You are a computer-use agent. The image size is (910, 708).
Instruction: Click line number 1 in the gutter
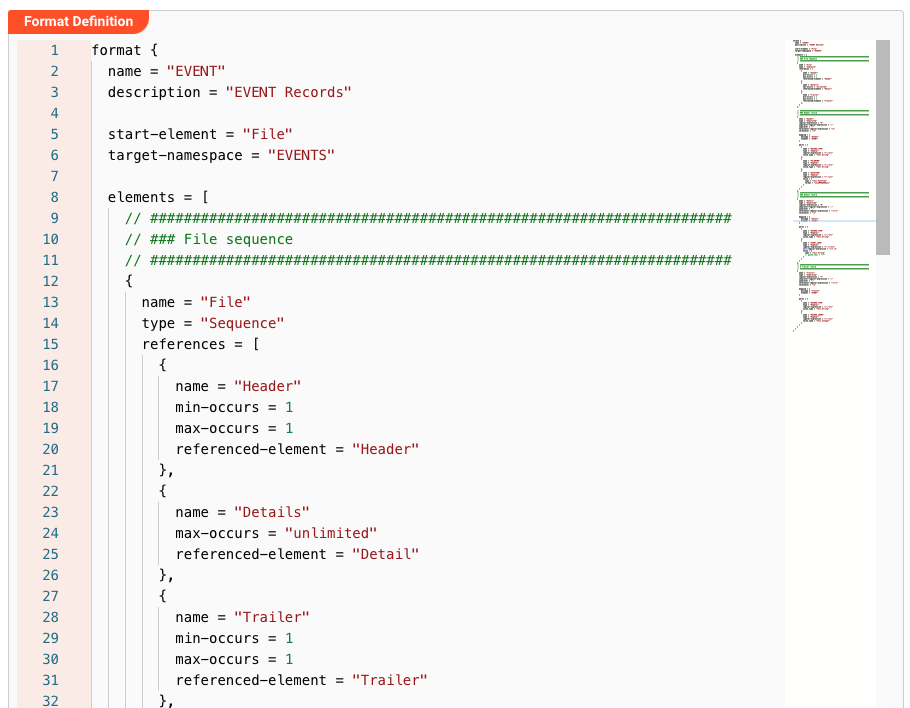click(x=53, y=50)
